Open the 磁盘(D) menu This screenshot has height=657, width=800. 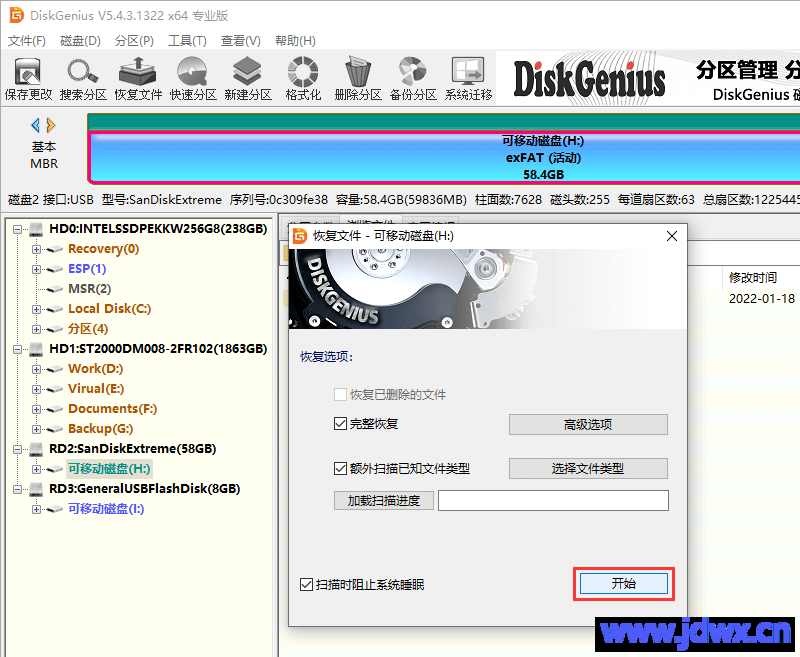(x=80, y=41)
